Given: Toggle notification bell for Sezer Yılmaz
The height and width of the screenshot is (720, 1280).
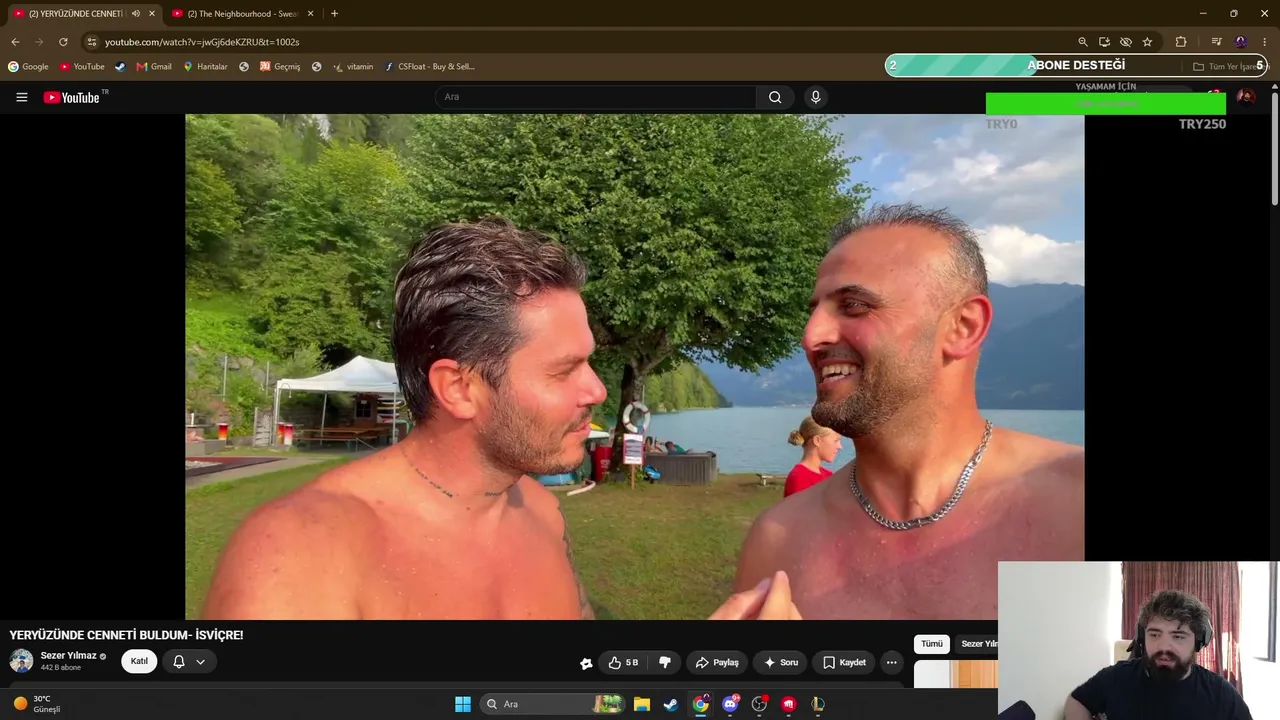Looking at the screenshot, I should point(179,662).
